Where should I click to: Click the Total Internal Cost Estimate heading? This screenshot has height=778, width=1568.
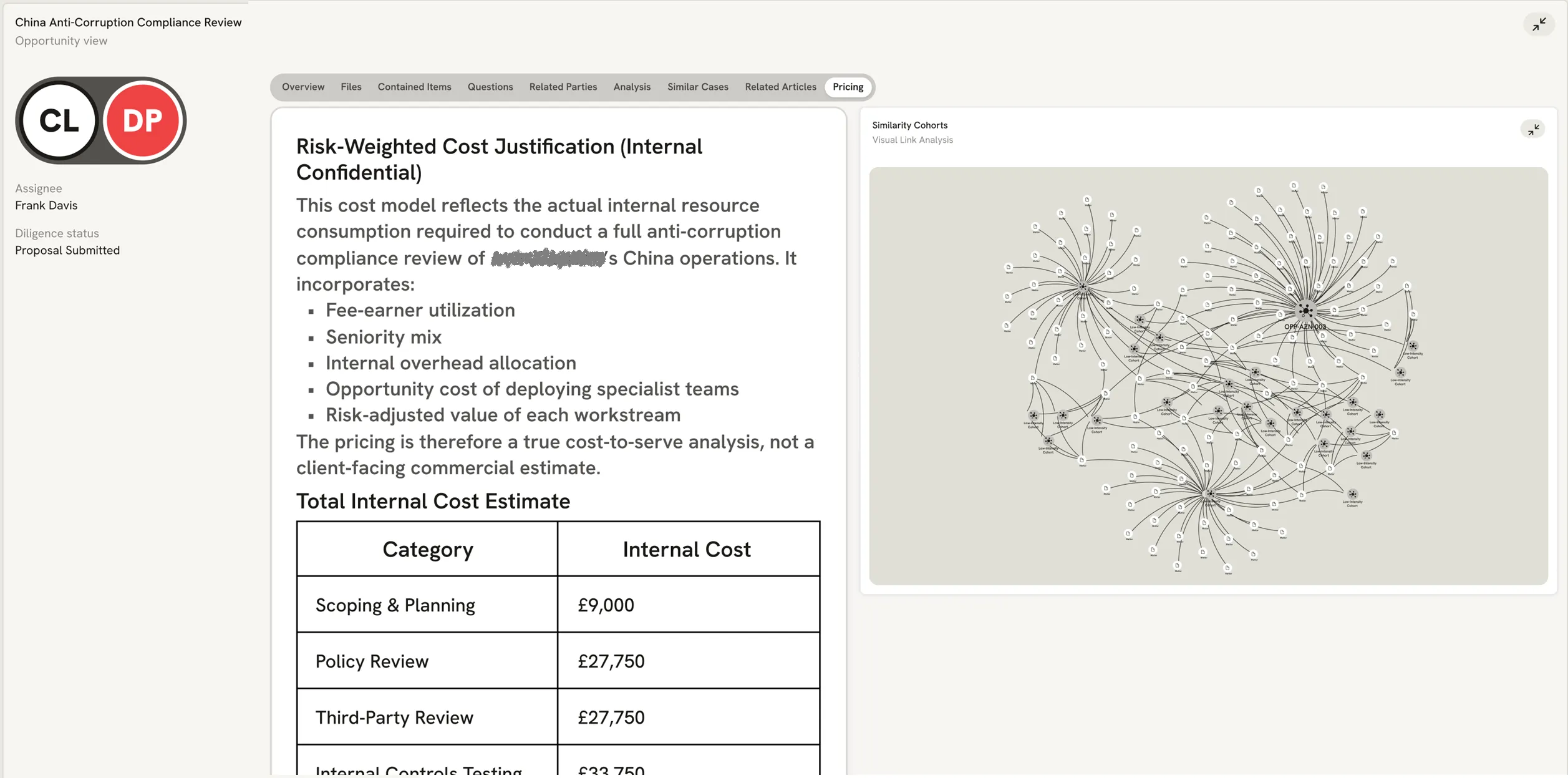[x=433, y=501]
